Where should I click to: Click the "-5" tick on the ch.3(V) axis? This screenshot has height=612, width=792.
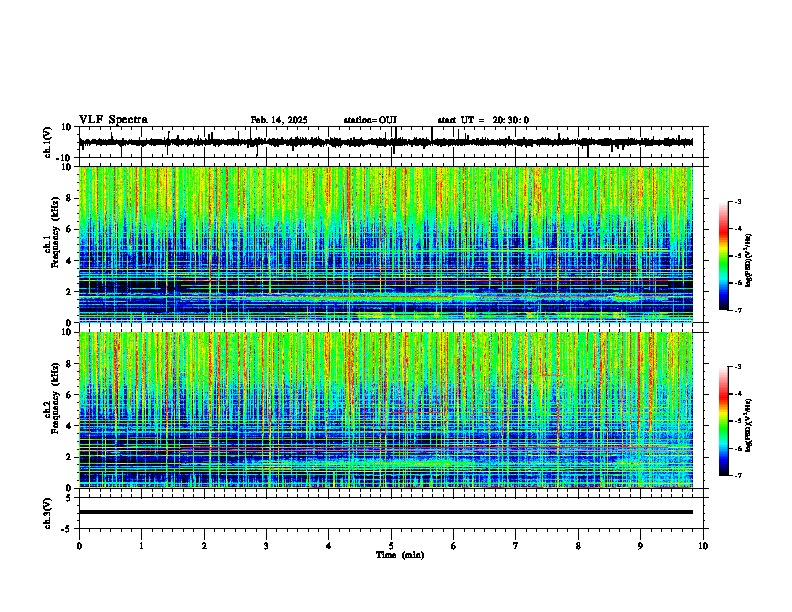point(66,529)
